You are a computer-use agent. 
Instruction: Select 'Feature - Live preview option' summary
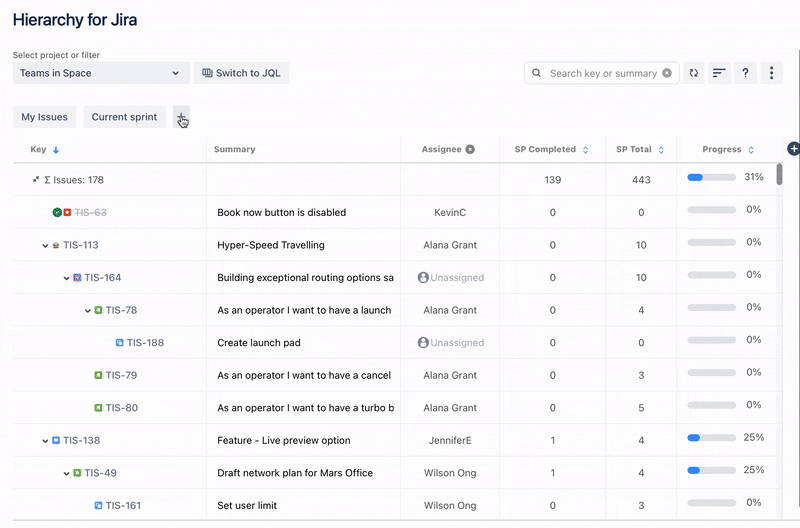point(284,440)
